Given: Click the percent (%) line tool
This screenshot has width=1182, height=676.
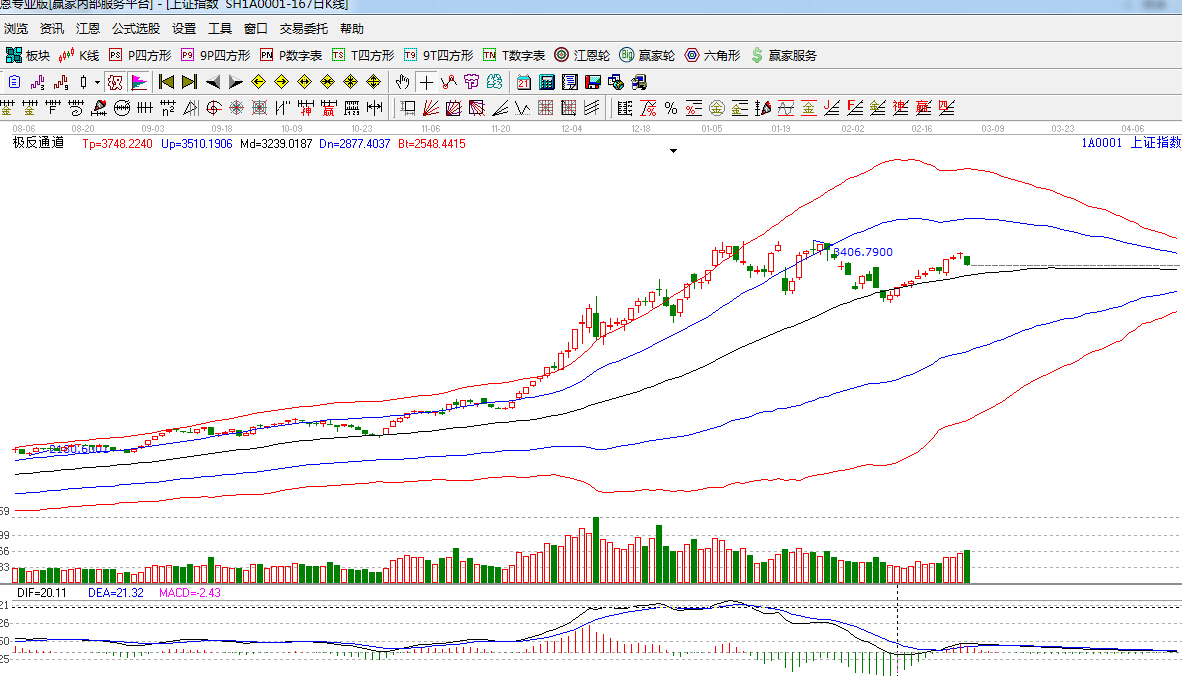Looking at the screenshot, I should 670,108.
